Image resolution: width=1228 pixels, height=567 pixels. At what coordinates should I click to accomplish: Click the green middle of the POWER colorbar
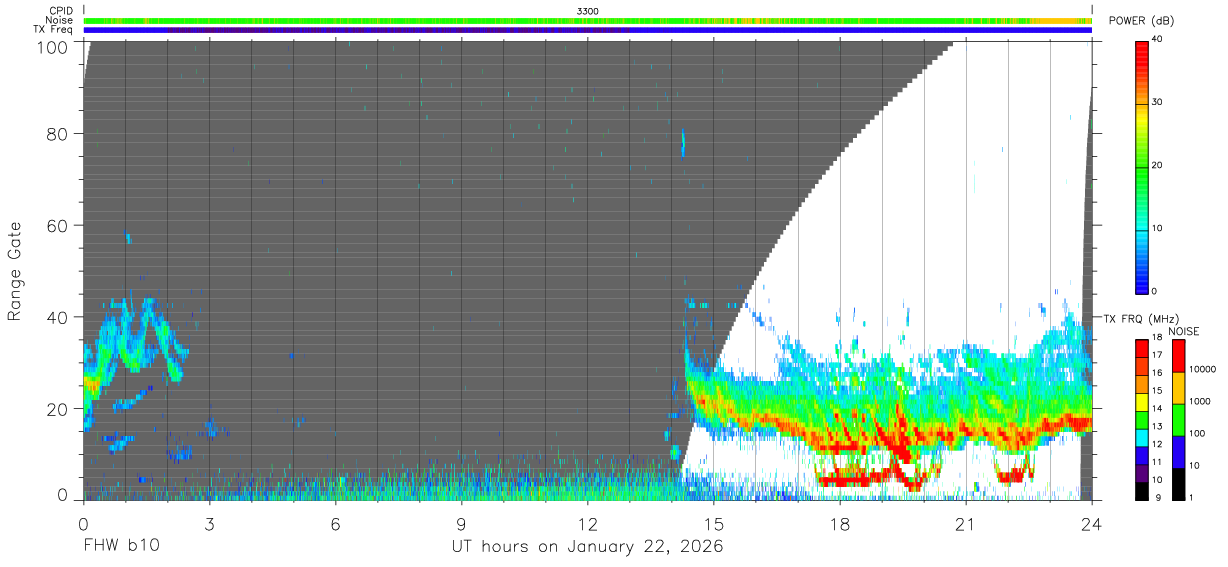[x=1142, y=165]
